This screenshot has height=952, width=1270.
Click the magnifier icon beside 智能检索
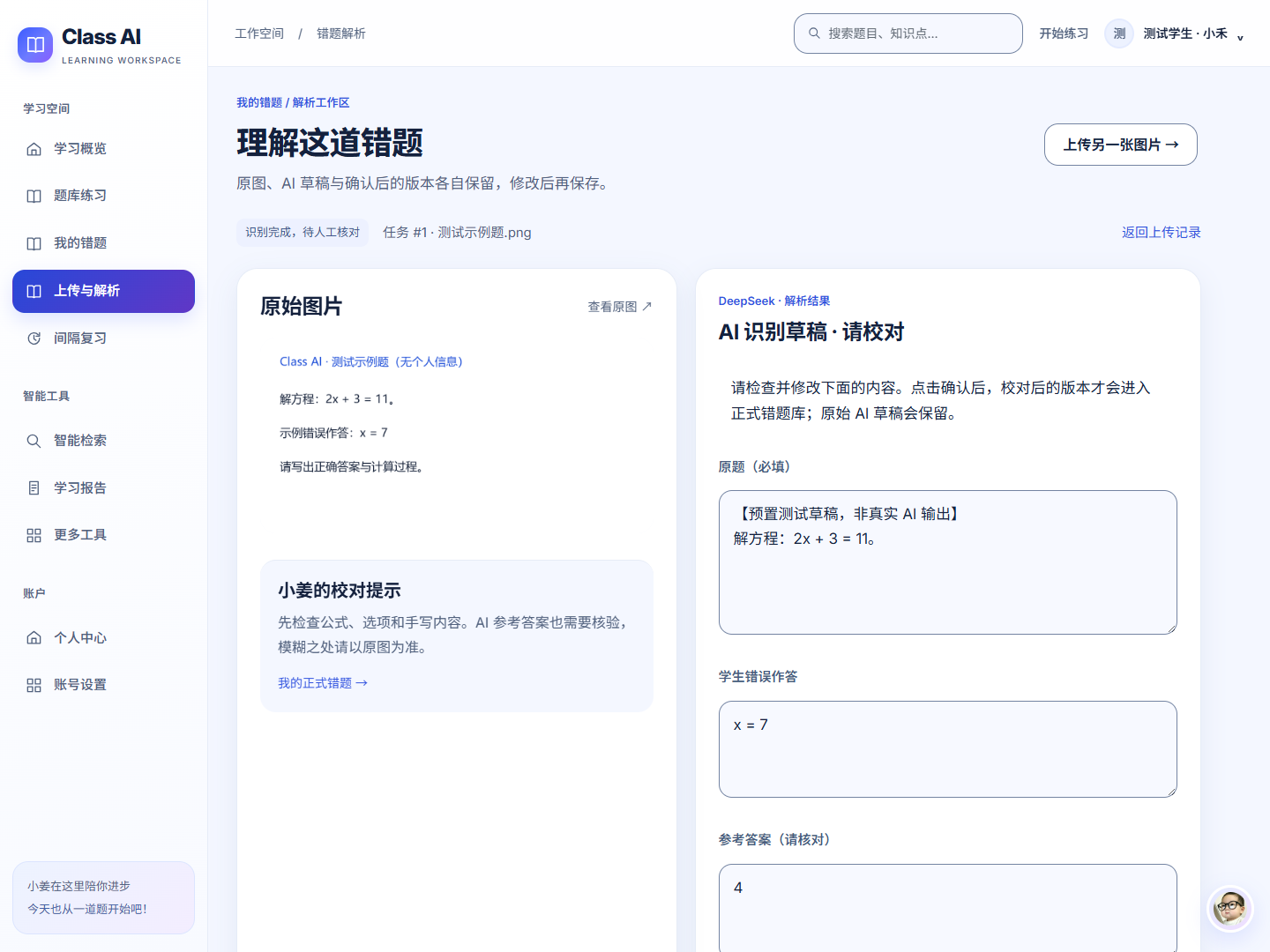[34, 441]
